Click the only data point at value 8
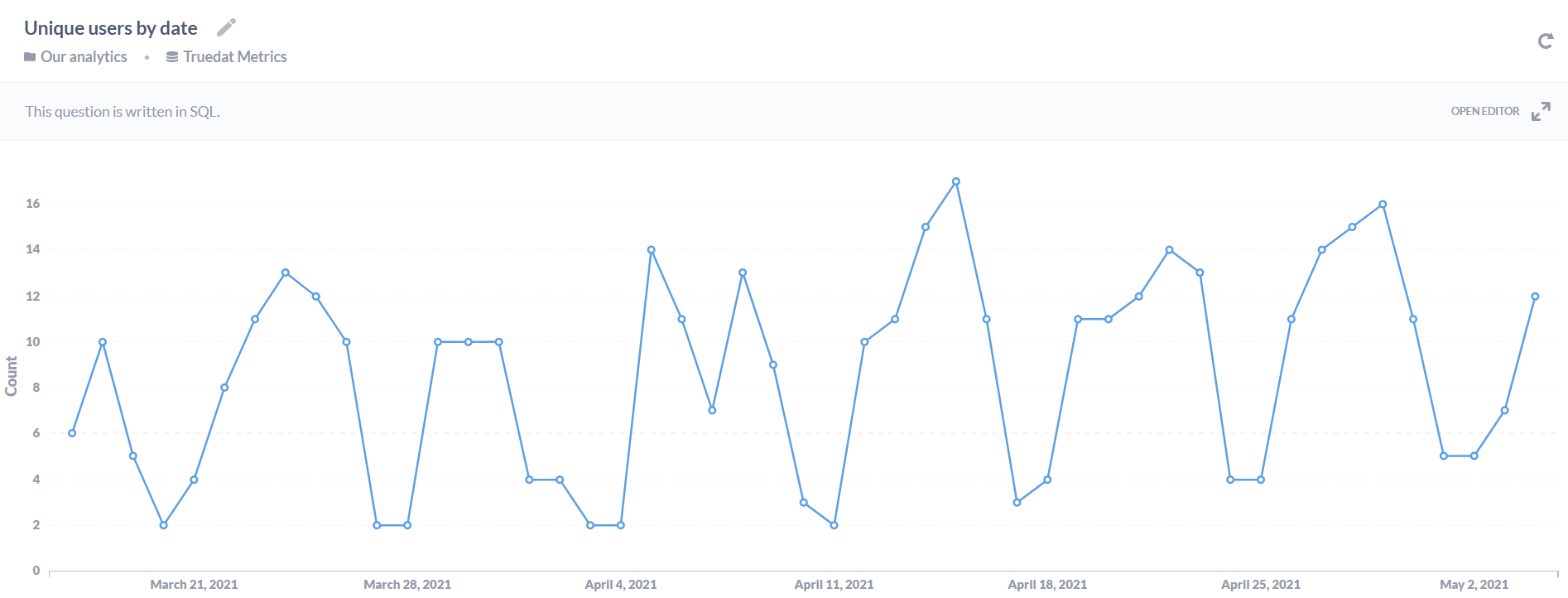The height and width of the screenshot is (598, 1568). click(x=224, y=388)
